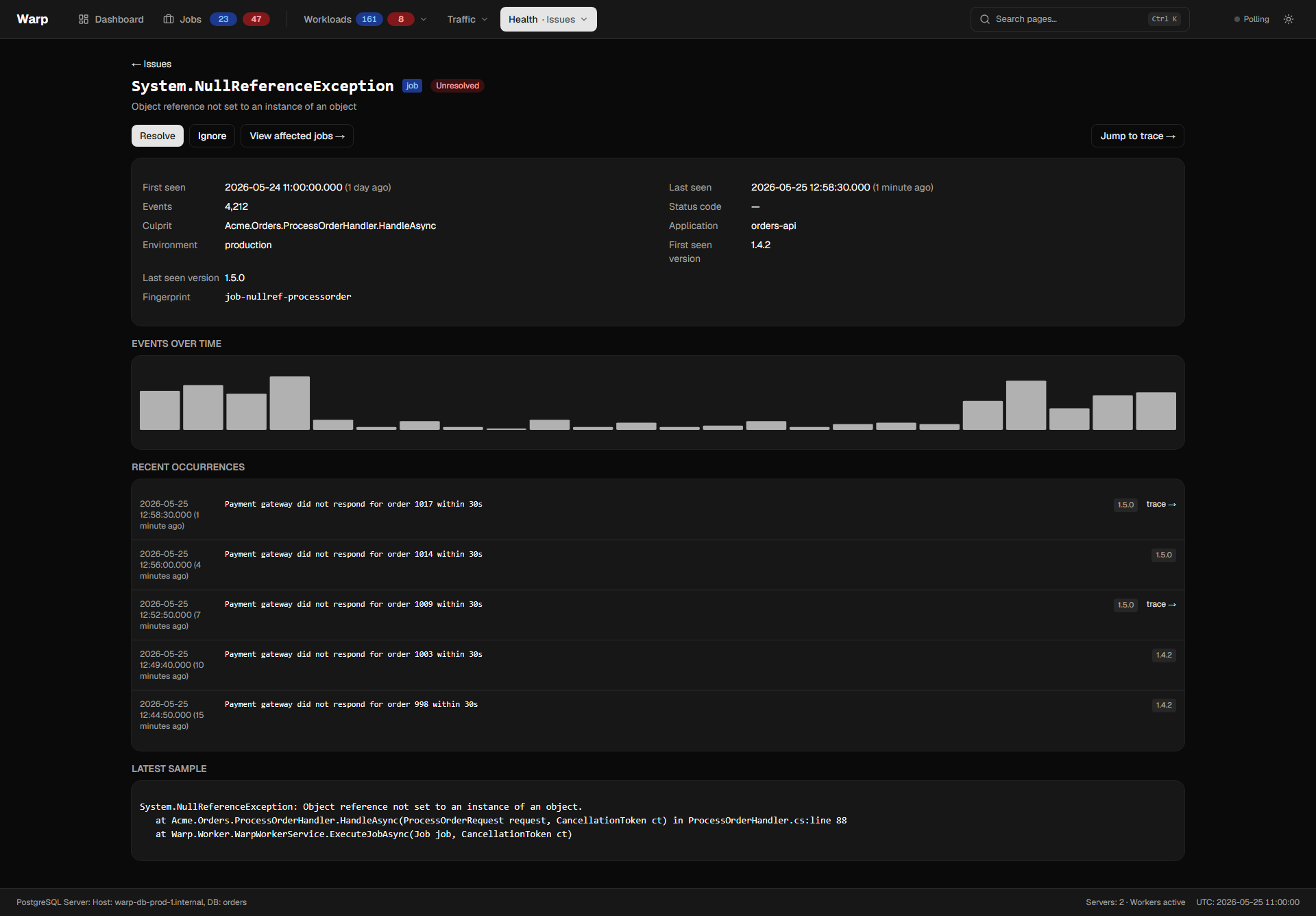
Task: Click the job tag badge
Action: coord(412,86)
